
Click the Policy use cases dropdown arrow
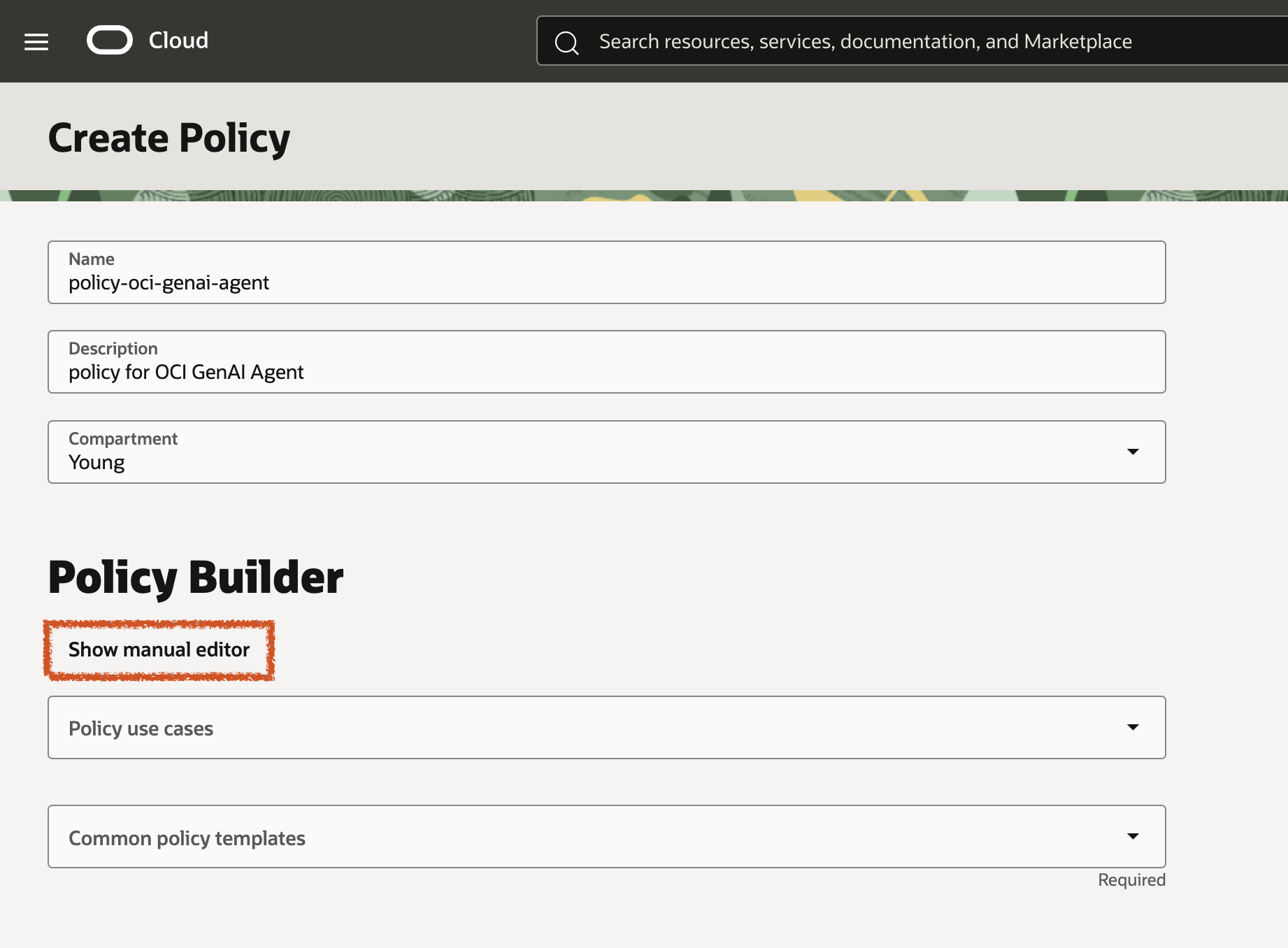click(1133, 727)
